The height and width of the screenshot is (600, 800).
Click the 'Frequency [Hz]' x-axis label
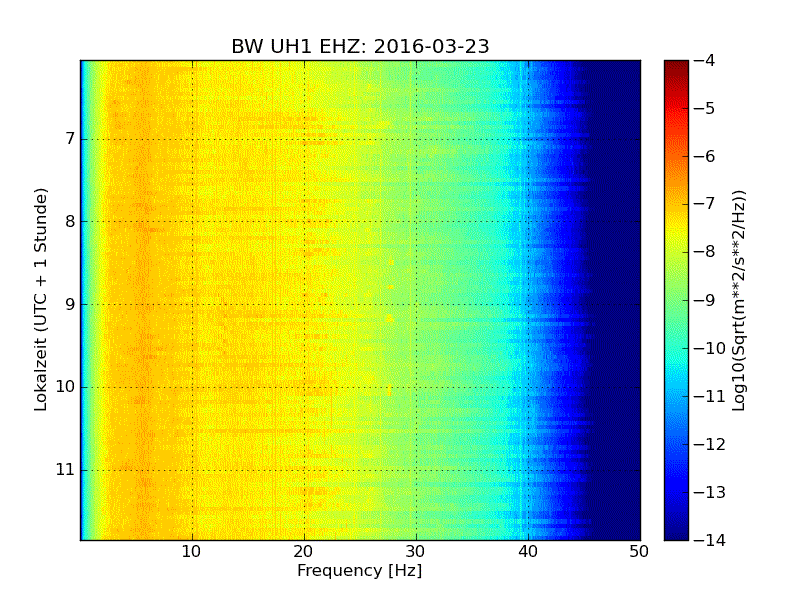tap(359, 571)
